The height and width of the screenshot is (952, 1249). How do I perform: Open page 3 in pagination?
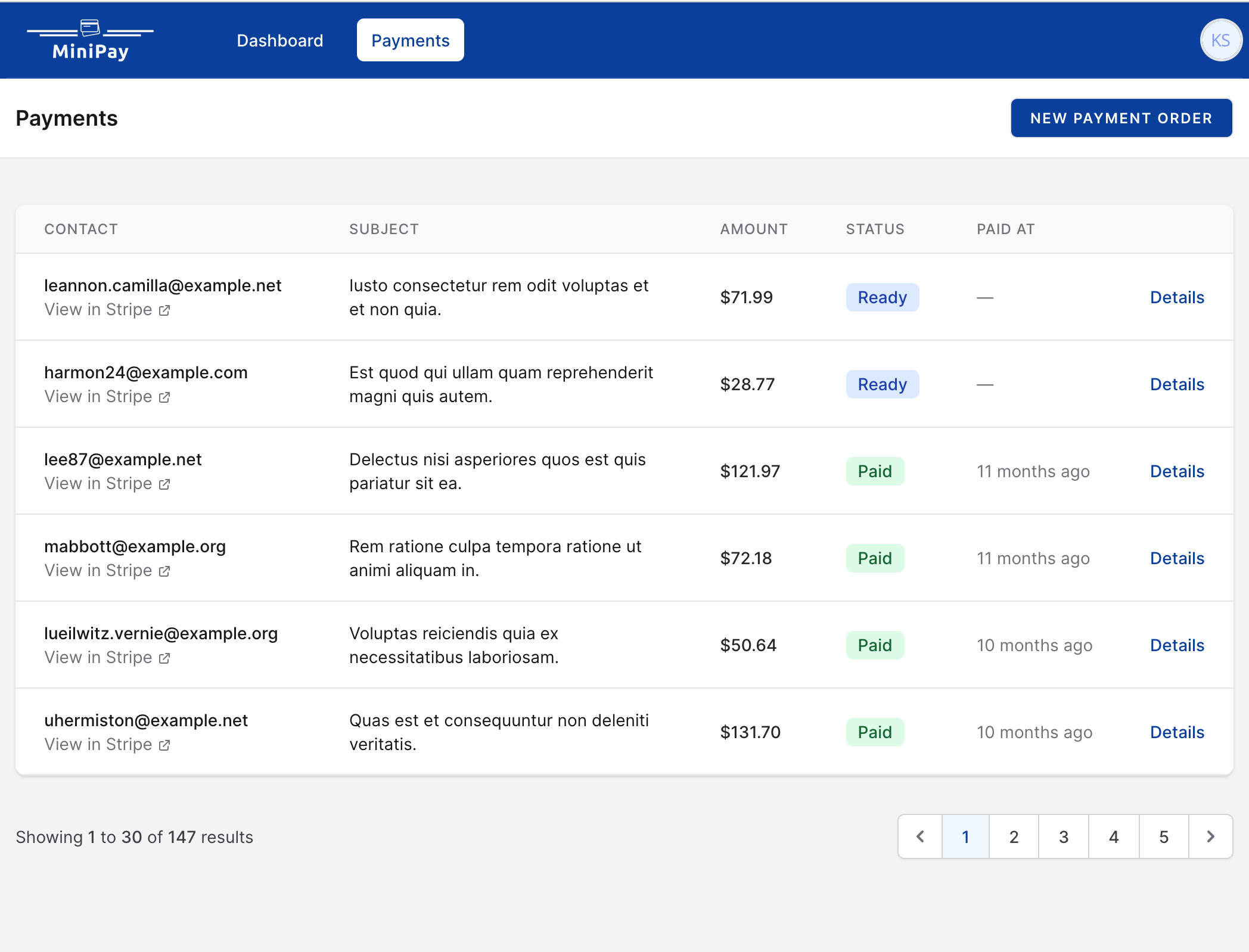[1064, 836]
